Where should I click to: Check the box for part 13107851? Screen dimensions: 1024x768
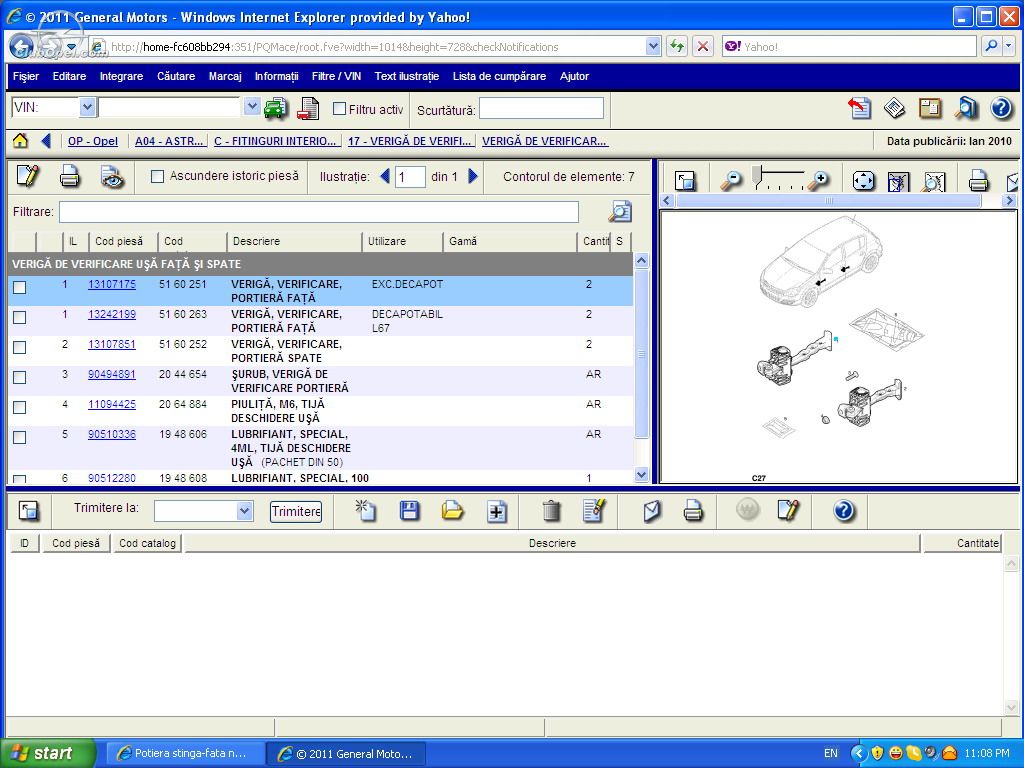point(20,347)
